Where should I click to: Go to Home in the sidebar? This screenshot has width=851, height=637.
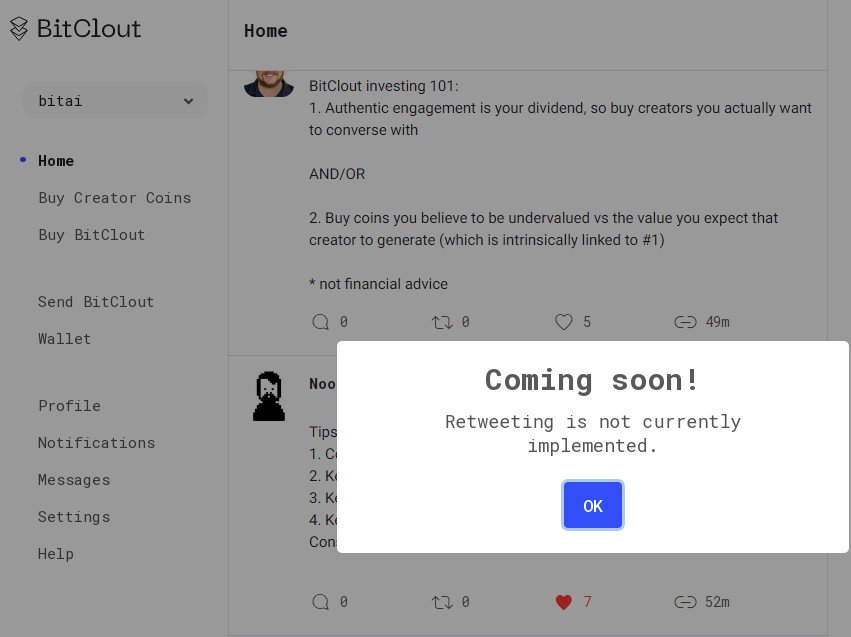coord(56,161)
